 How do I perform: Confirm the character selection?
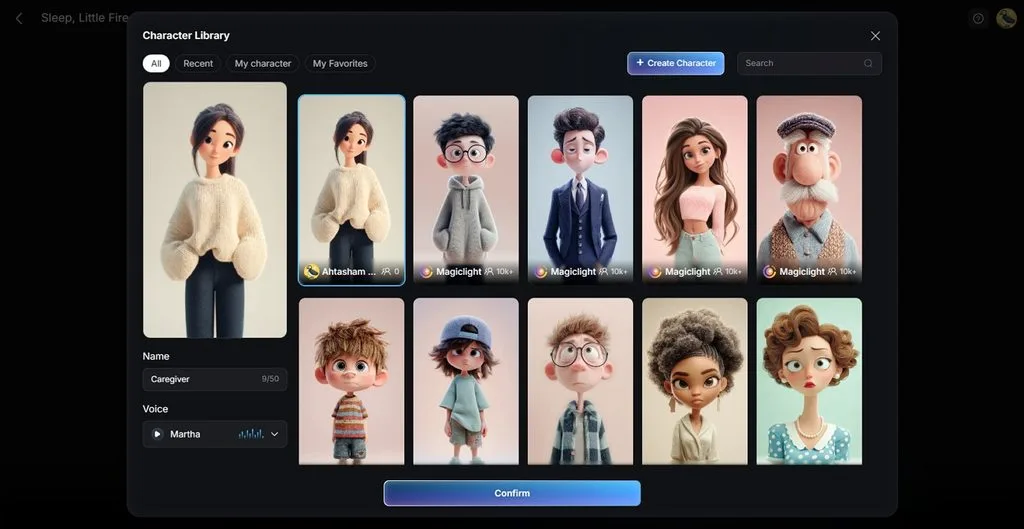[x=512, y=493]
